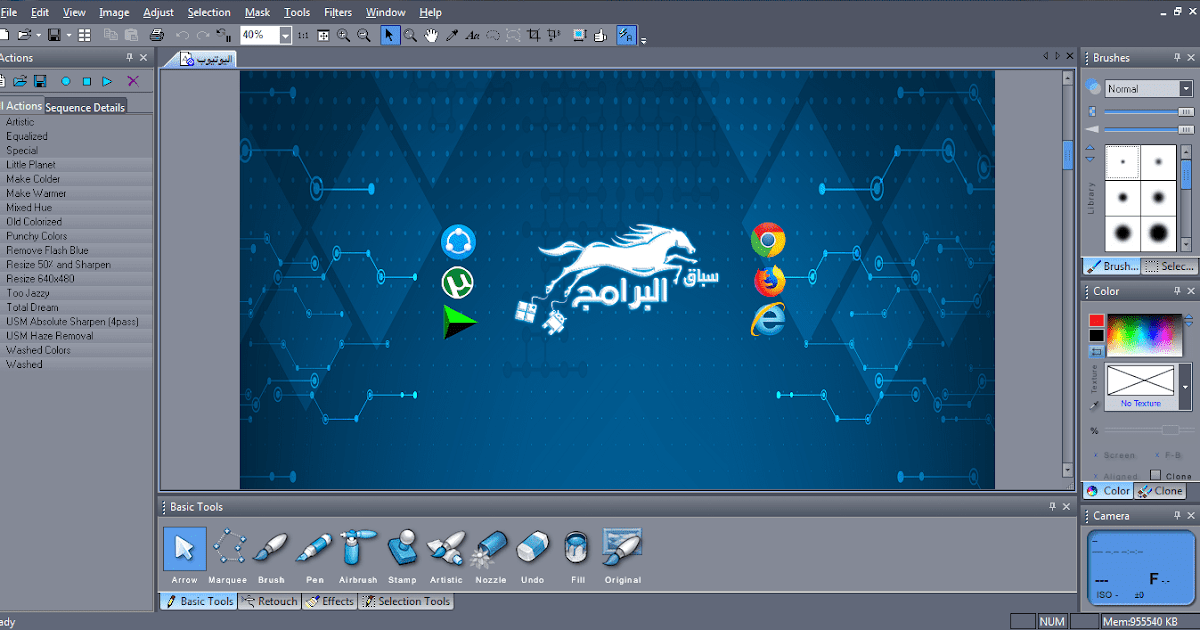Pin the Actions panel
Screen dimensions: 1200x630
(129, 58)
